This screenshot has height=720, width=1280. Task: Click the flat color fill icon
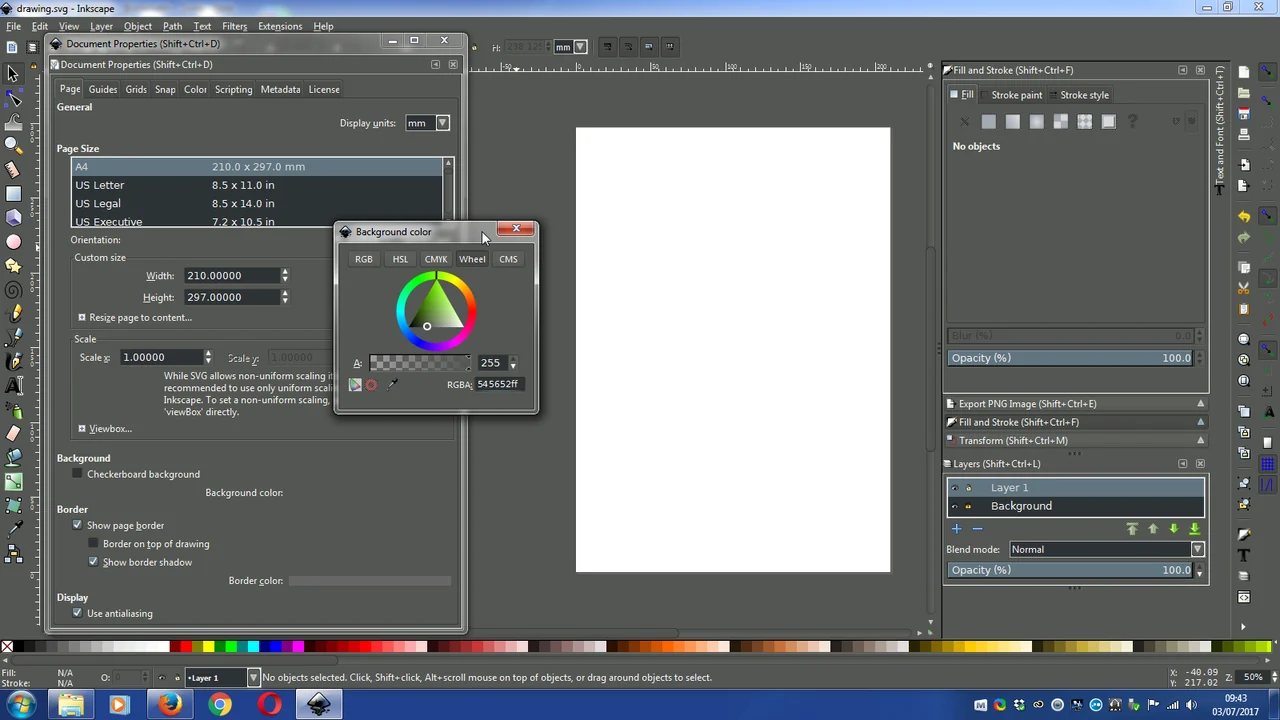pyautogui.click(x=989, y=121)
